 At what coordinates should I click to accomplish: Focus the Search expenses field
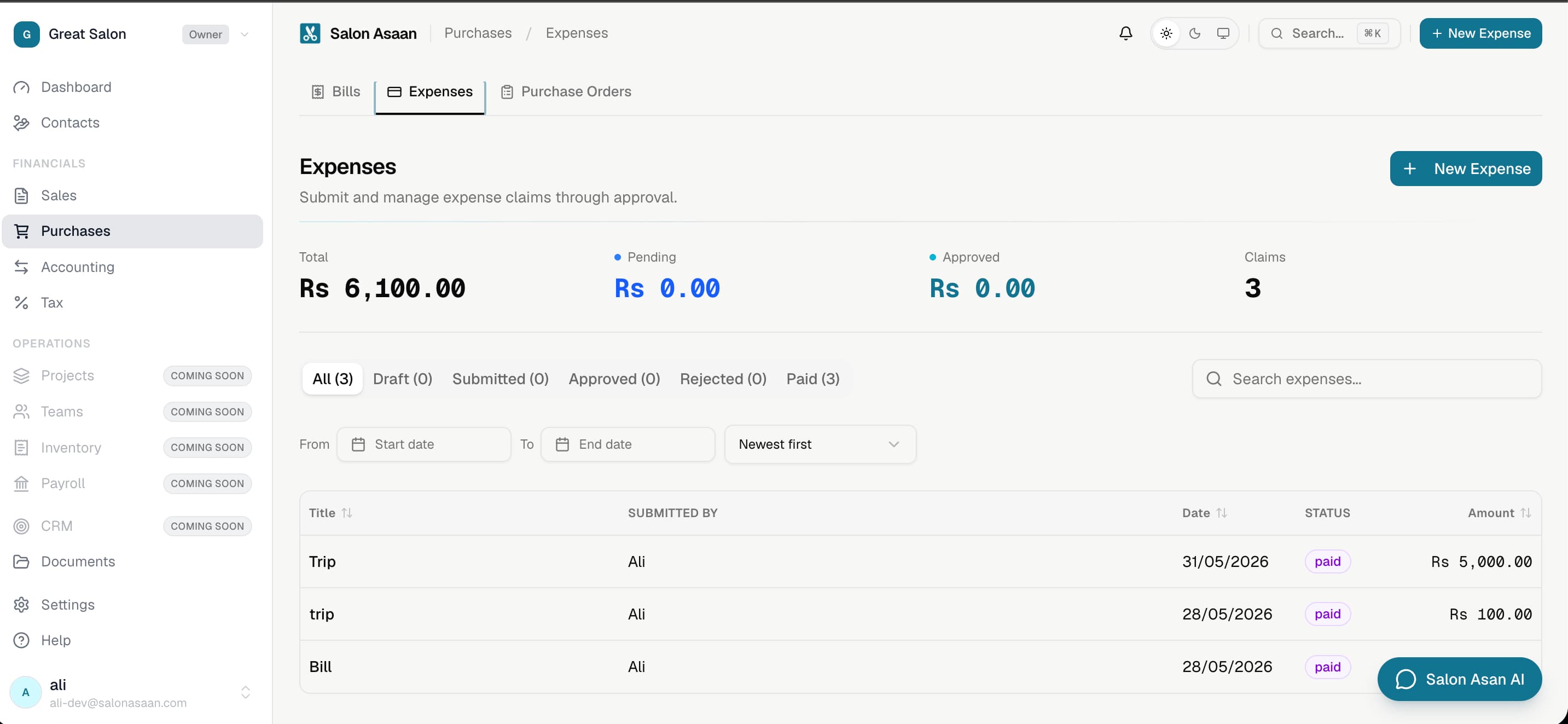click(x=1367, y=379)
